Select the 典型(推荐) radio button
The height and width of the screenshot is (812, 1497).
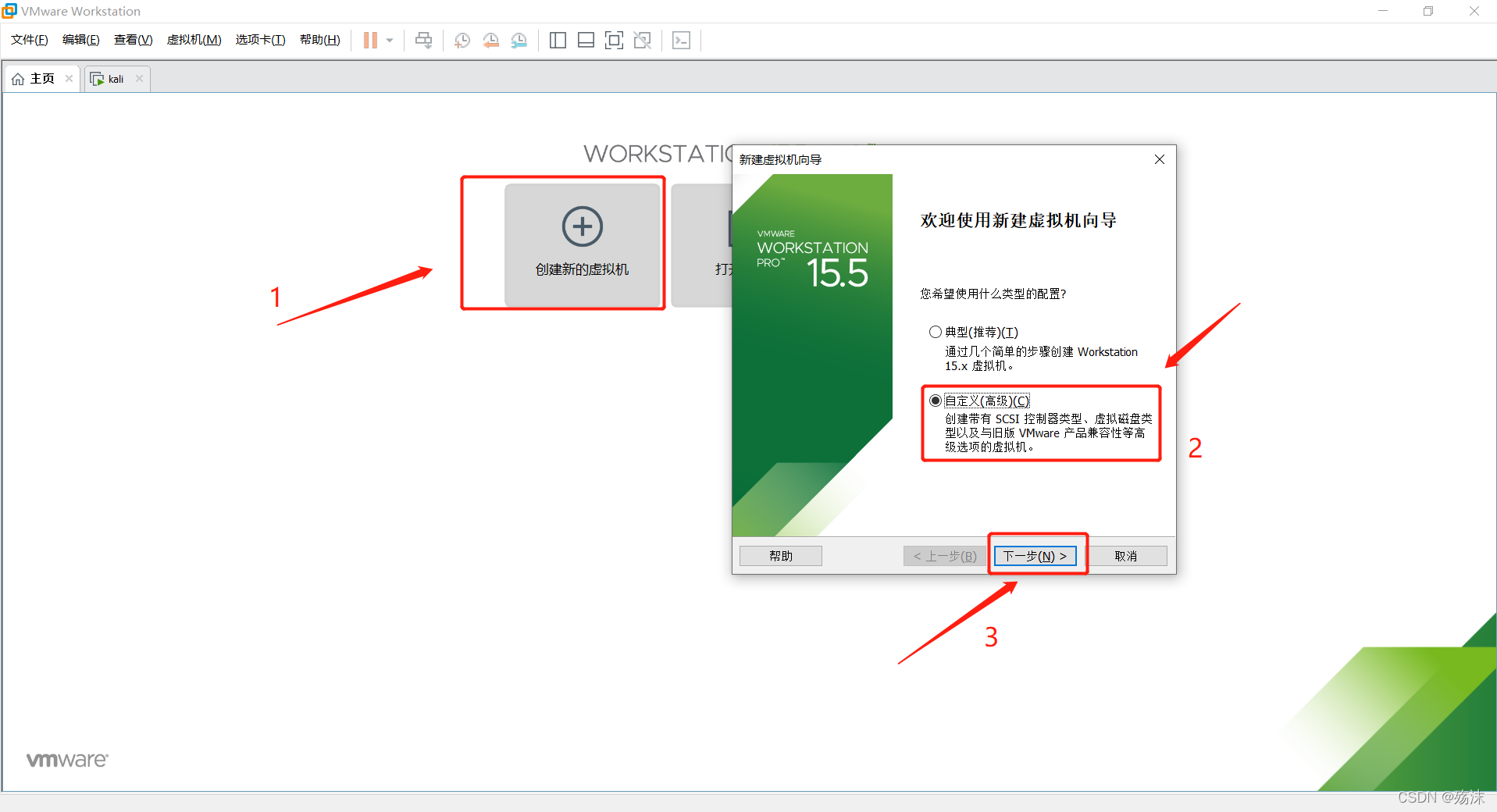point(935,332)
